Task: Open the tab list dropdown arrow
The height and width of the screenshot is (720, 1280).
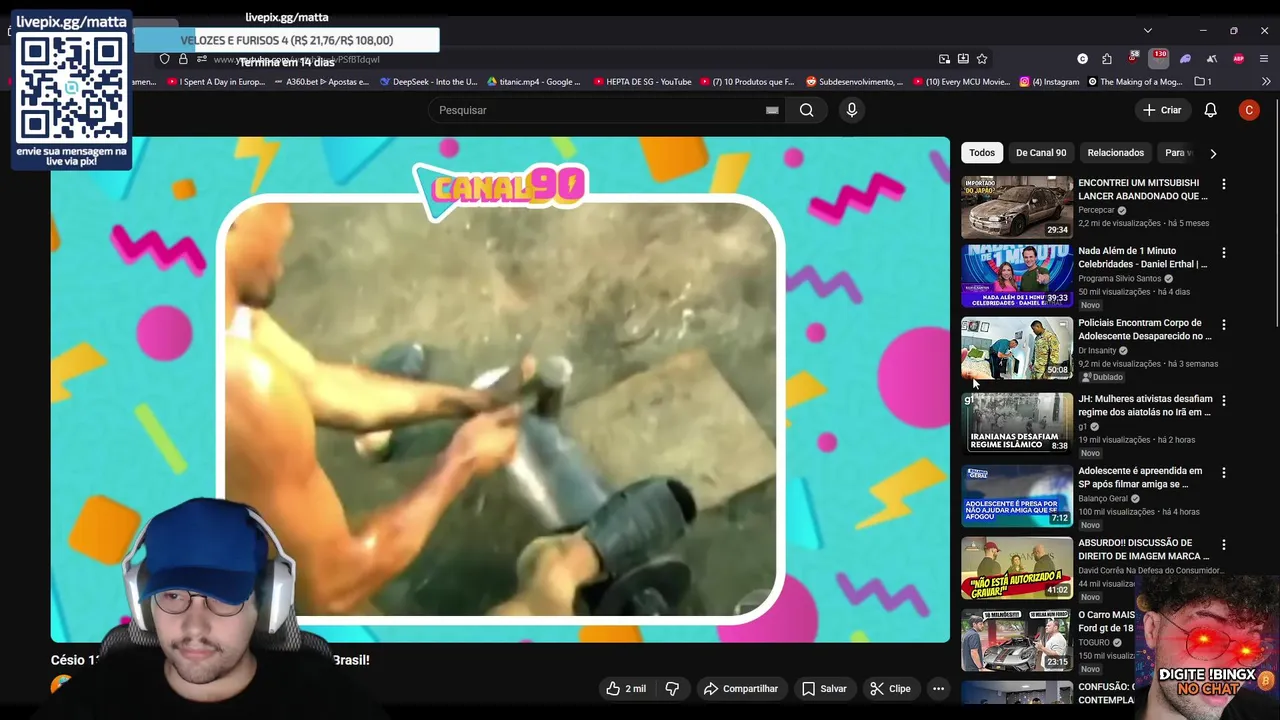Action: click(1147, 31)
